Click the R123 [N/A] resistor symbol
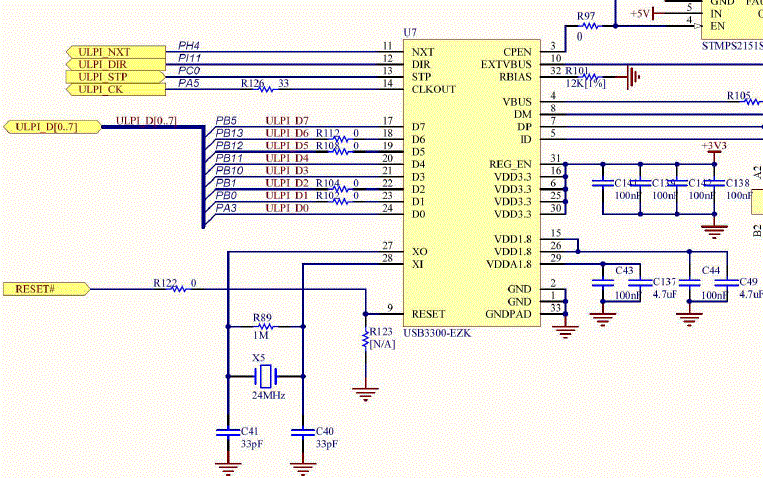The height and width of the screenshot is (478, 763). click(365, 339)
